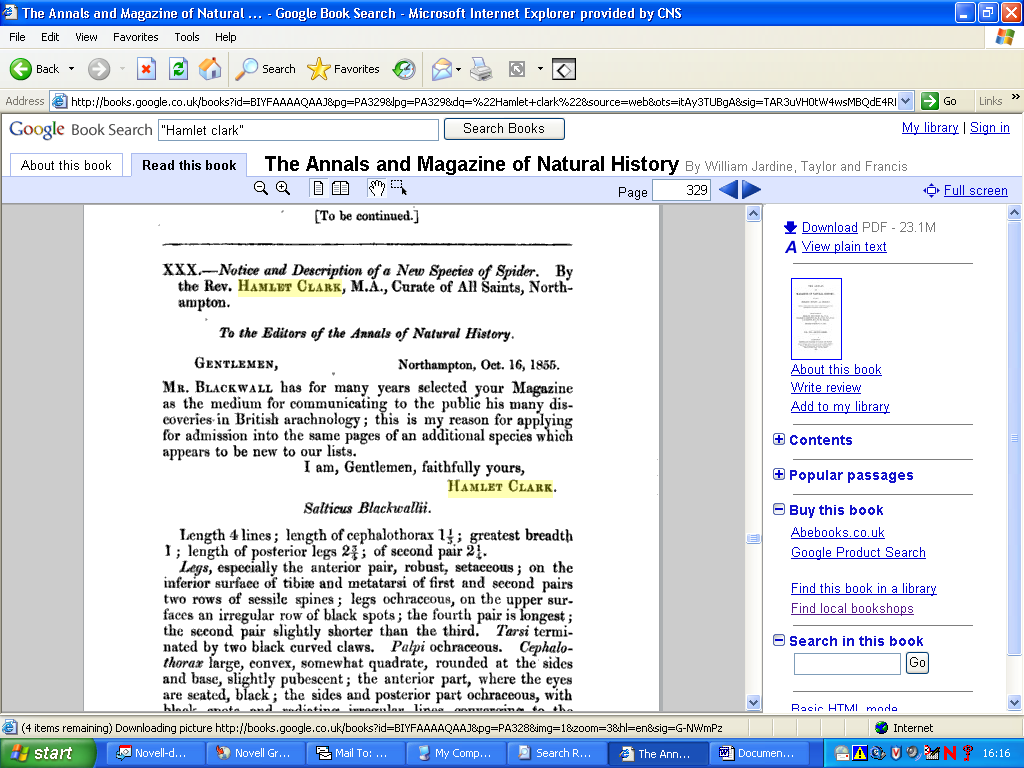The width and height of the screenshot is (1024, 768).
Task: Go to next page arrow
Action: pos(752,190)
